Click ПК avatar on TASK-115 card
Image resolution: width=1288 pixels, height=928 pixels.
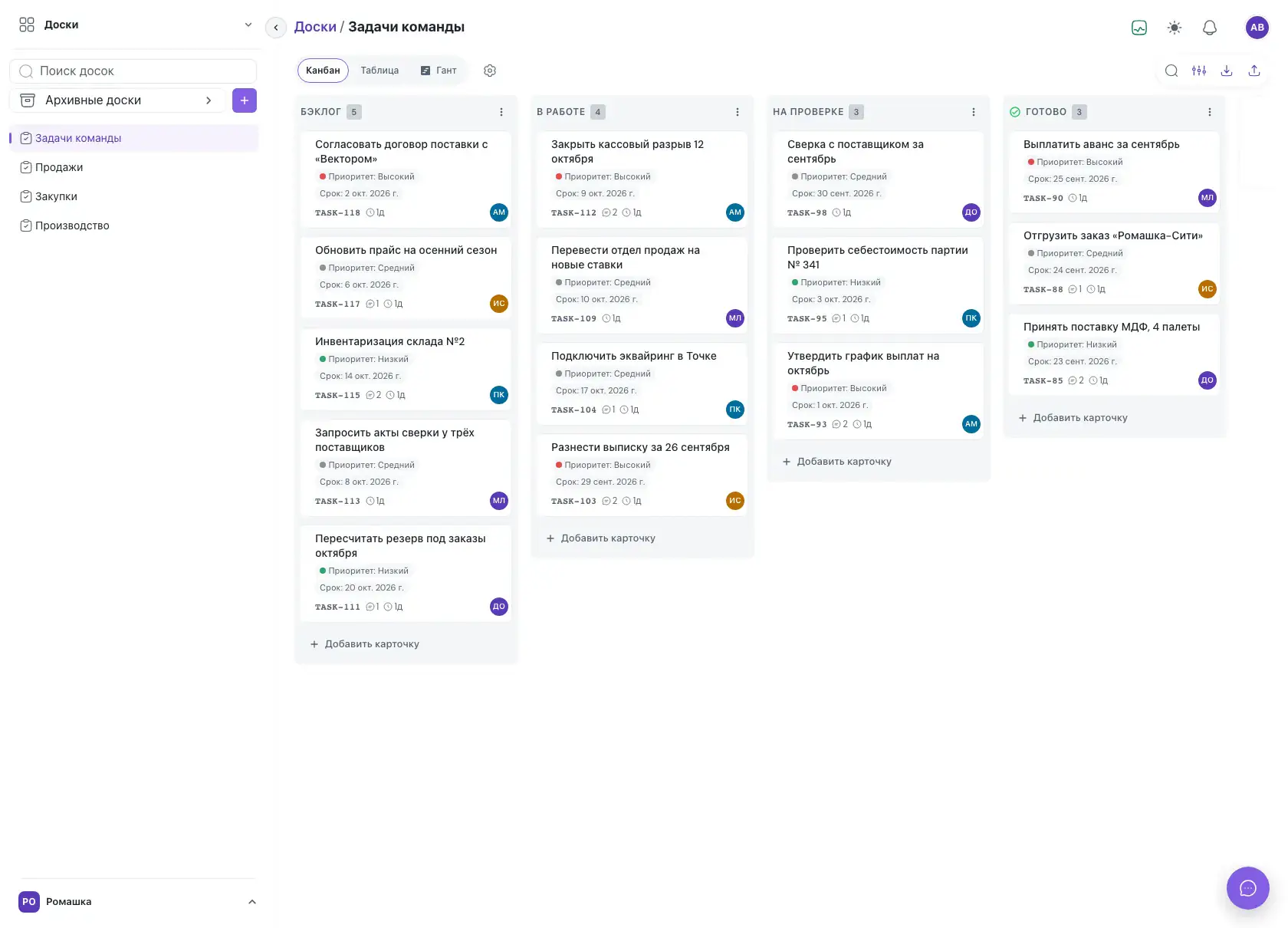click(x=499, y=395)
